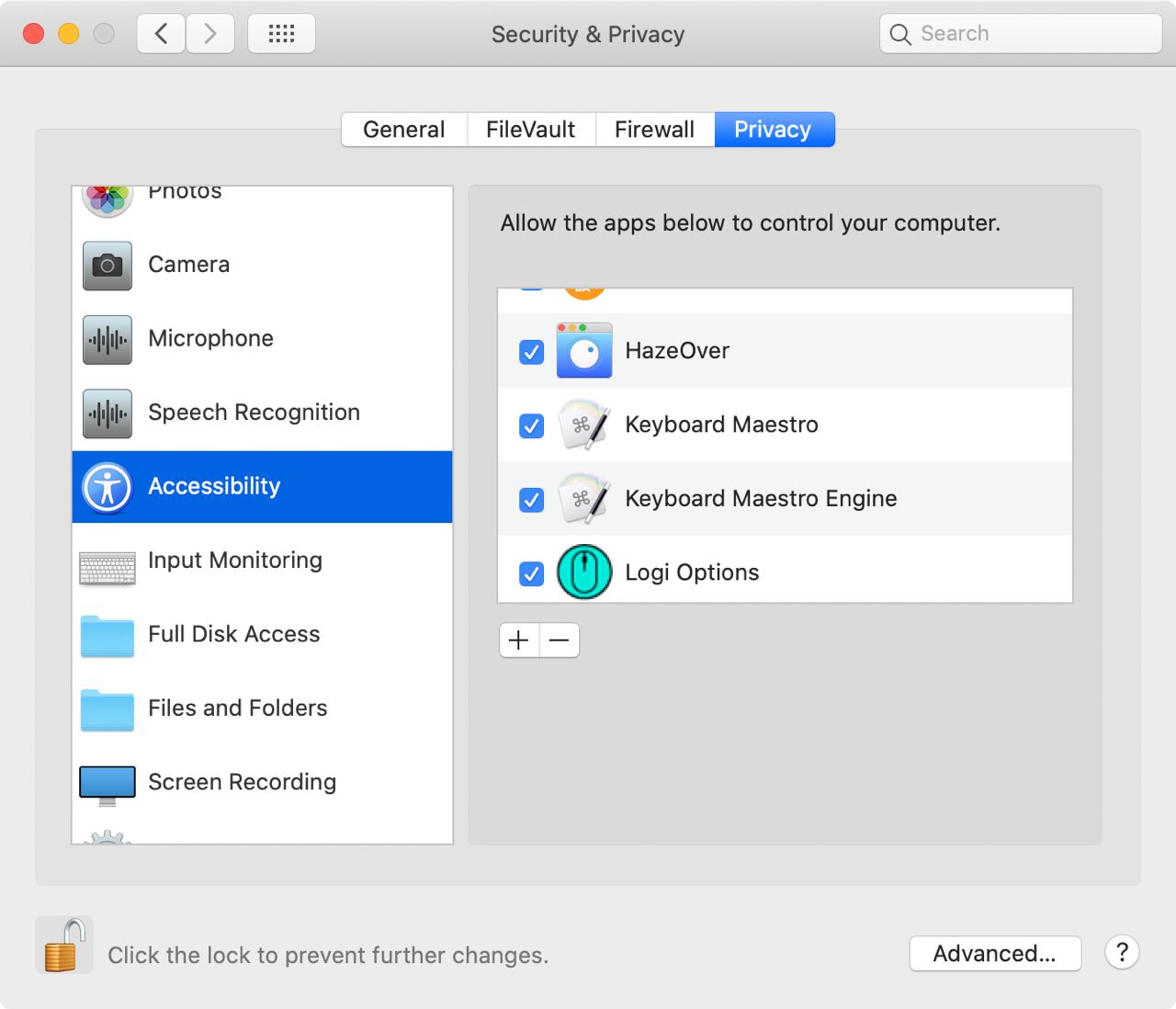Minimize window with the yellow button
Viewport: 1176px width, 1009px height.
(x=69, y=34)
